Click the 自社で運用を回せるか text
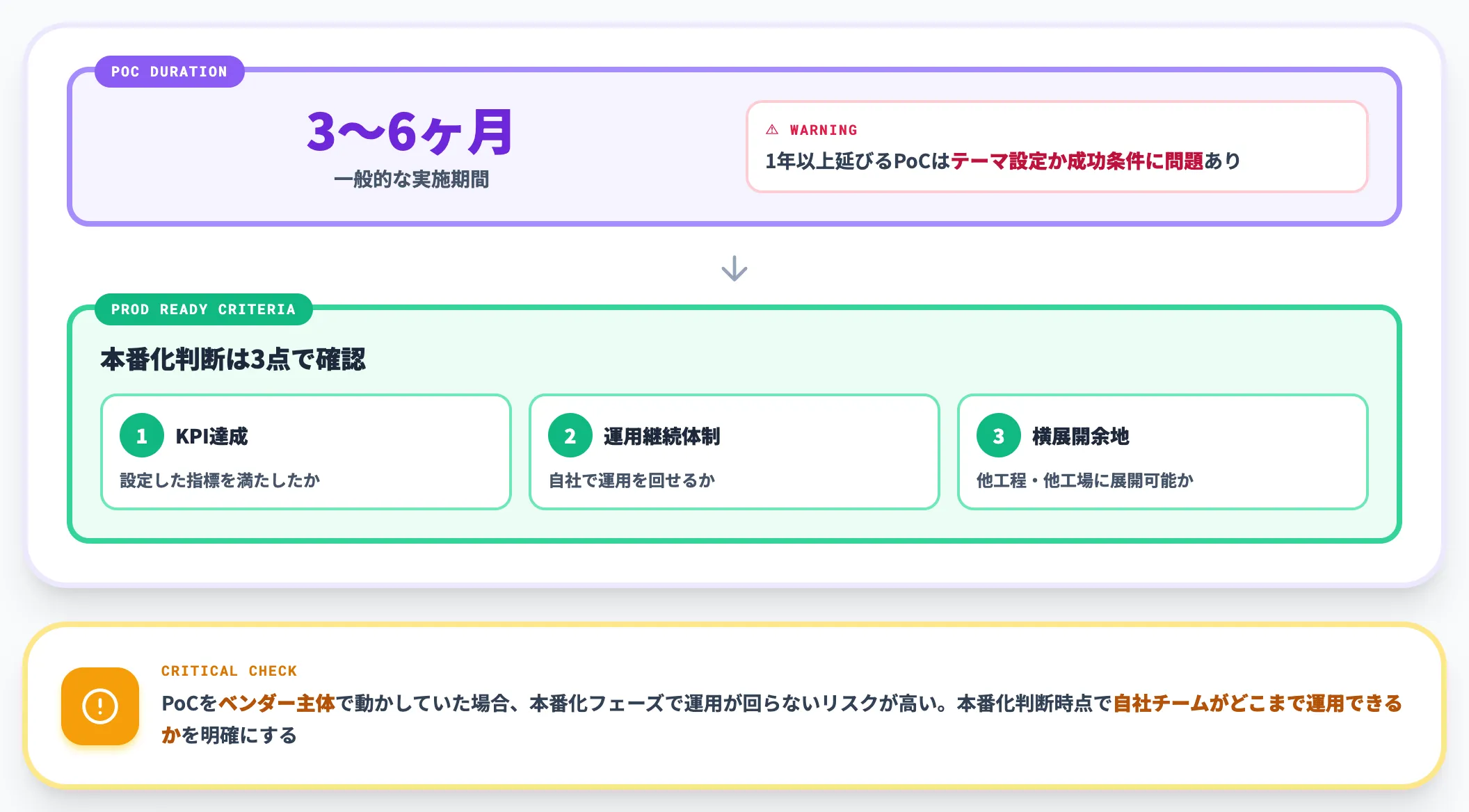Screen dimensions: 1469x812 coord(632,480)
